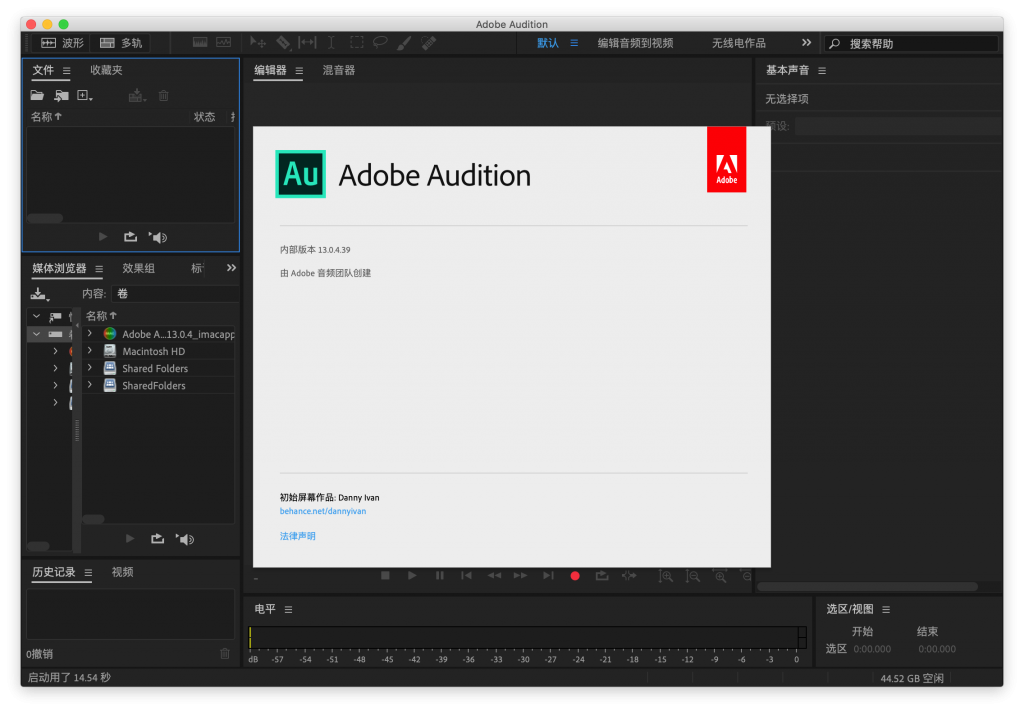
Task: Click the transport Rewind button
Action: point(494,576)
